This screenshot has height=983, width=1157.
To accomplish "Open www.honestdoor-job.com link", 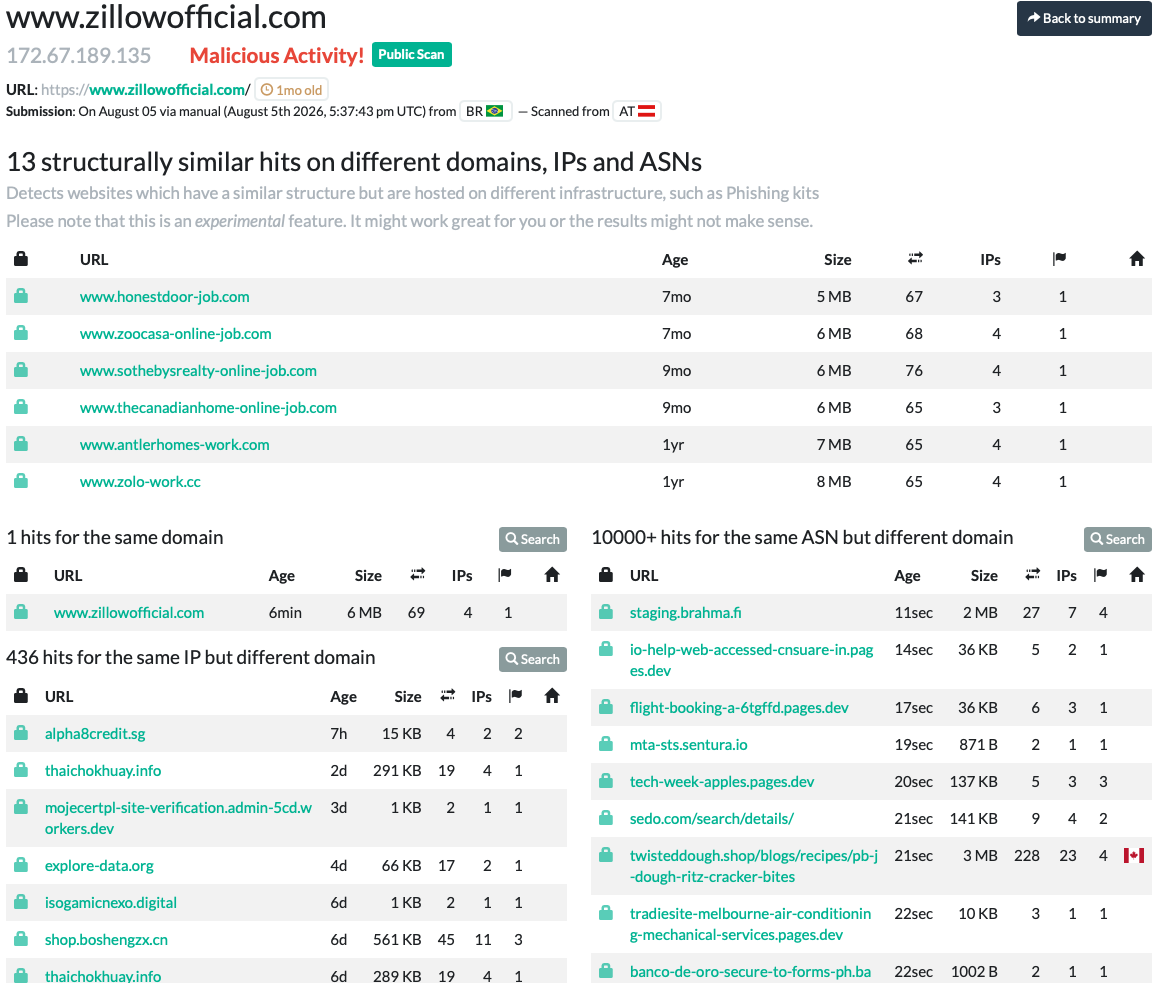I will tap(165, 297).
